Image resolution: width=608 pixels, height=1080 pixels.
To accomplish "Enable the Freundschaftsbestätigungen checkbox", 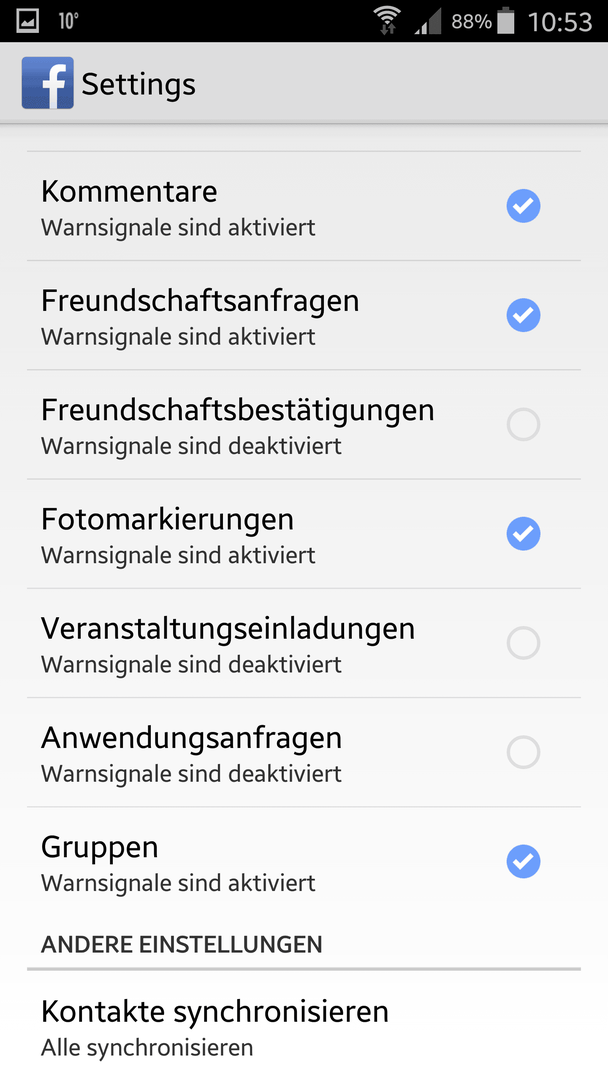I will click(523, 424).
